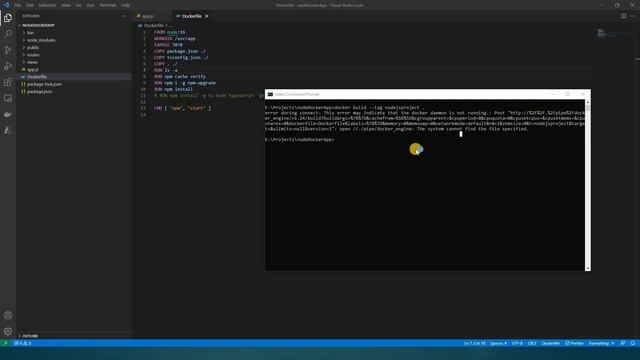Change indentation via Spaces: 4
The width and height of the screenshot is (640, 360).
pos(498,343)
